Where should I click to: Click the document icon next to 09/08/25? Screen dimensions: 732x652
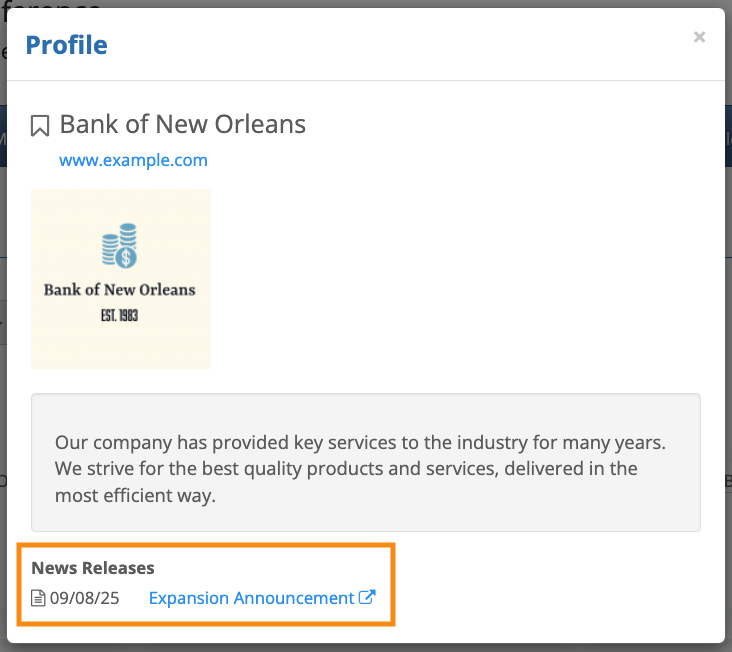coord(39,599)
